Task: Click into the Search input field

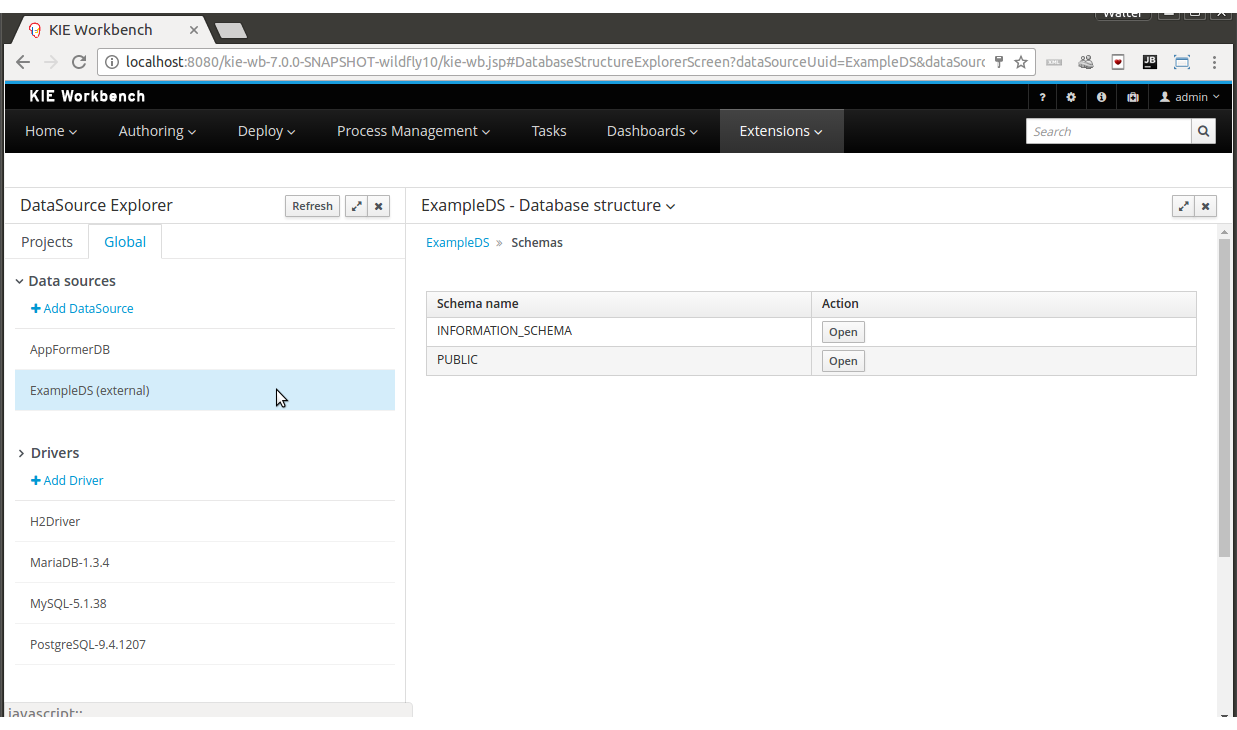Action: pos(1108,131)
